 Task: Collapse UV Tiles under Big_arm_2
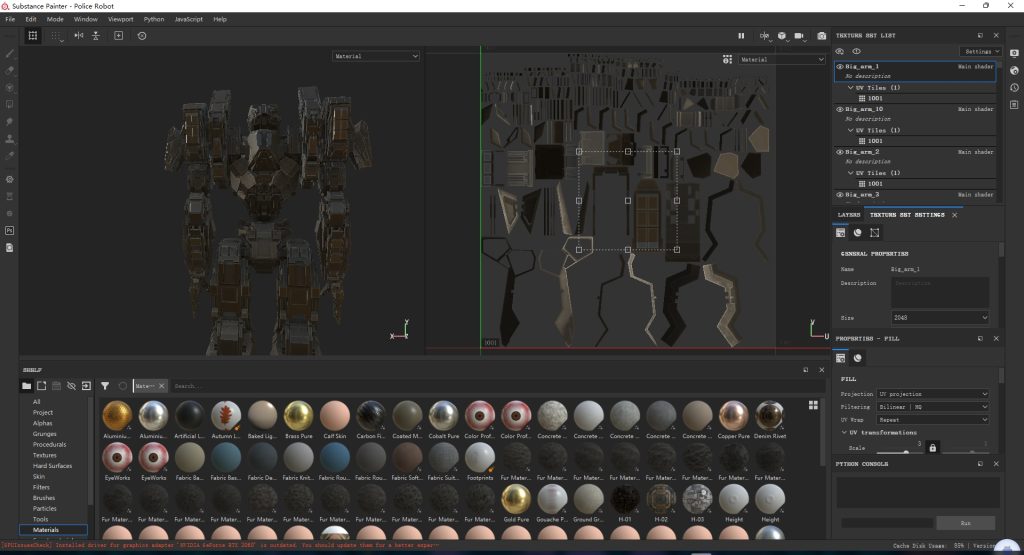pos(850,173)
